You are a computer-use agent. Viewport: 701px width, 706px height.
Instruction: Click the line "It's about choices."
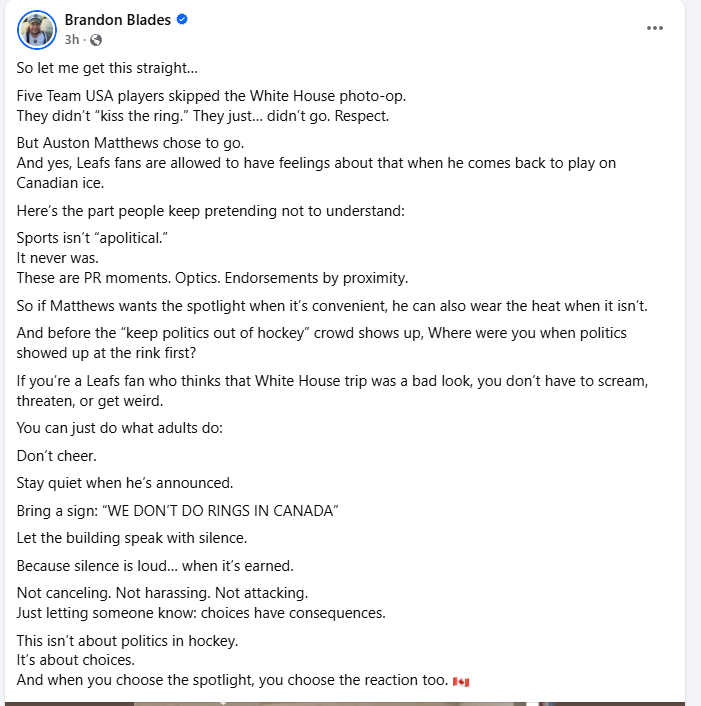[73, 660]
